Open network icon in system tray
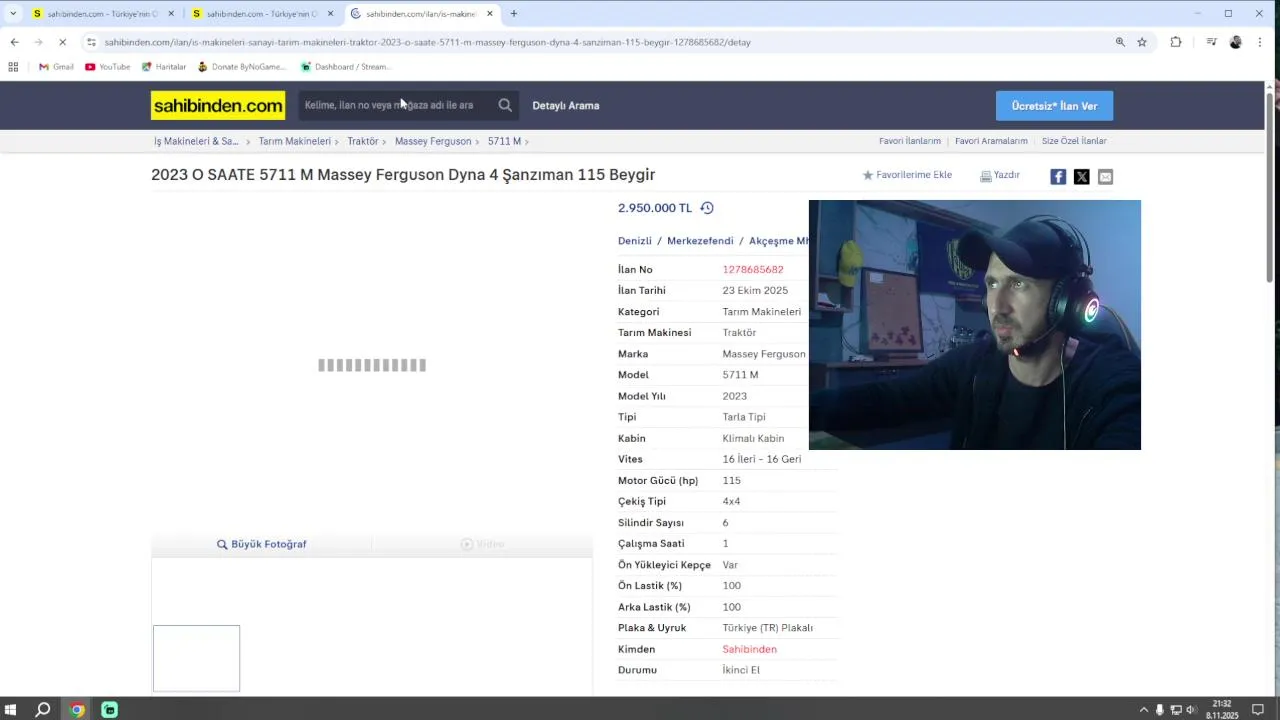 click(x=1175, y=710)
